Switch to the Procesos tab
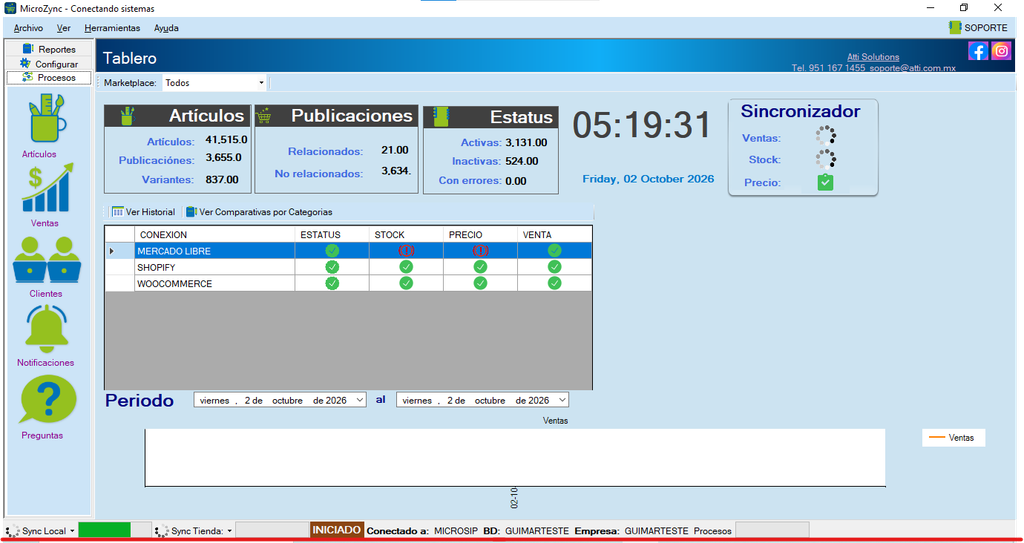This screenshot has height=543, width=1024. pyautogui.click(x=49, y=78)
